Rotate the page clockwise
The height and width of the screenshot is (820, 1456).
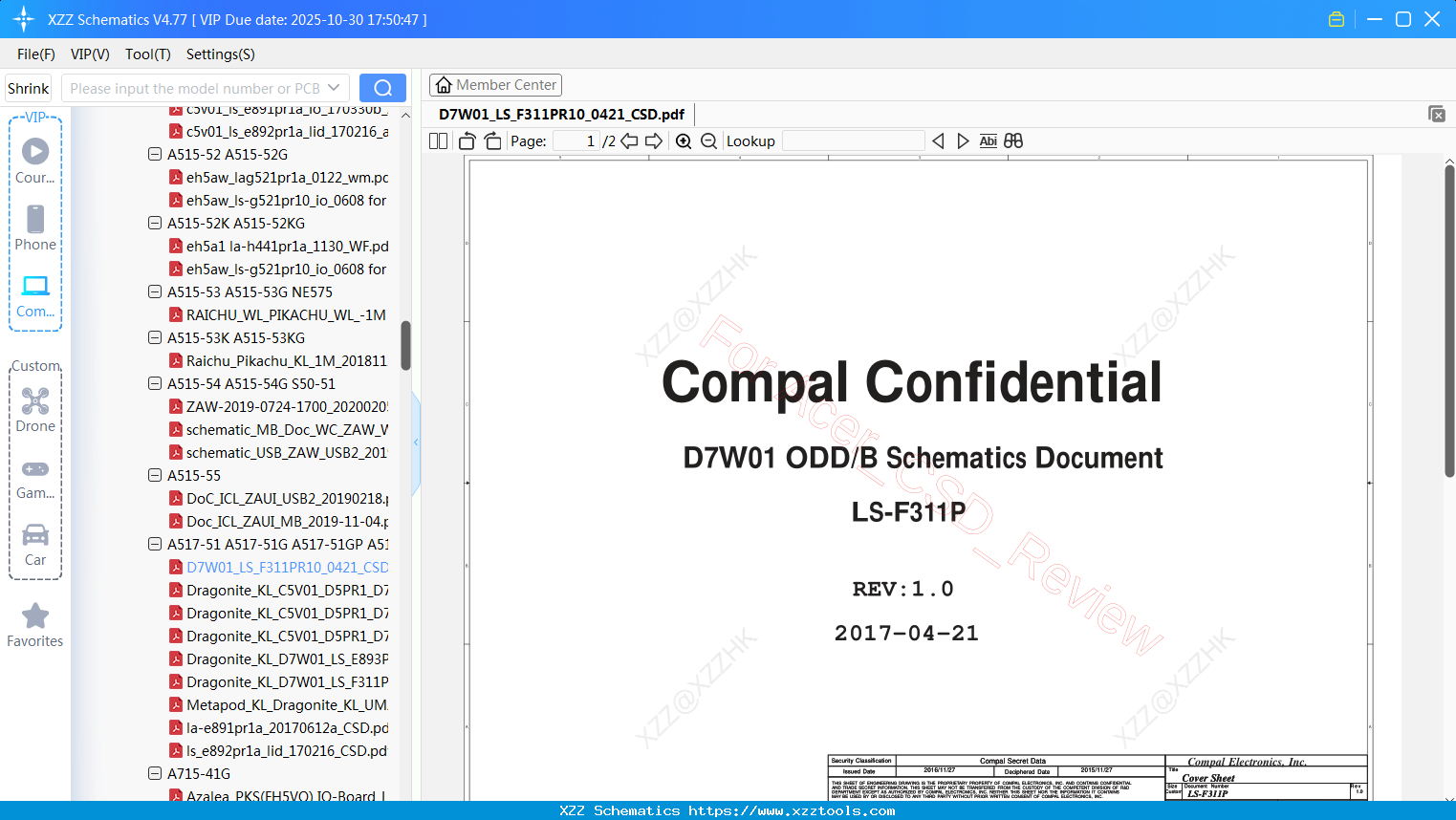[x=492, y=141]
